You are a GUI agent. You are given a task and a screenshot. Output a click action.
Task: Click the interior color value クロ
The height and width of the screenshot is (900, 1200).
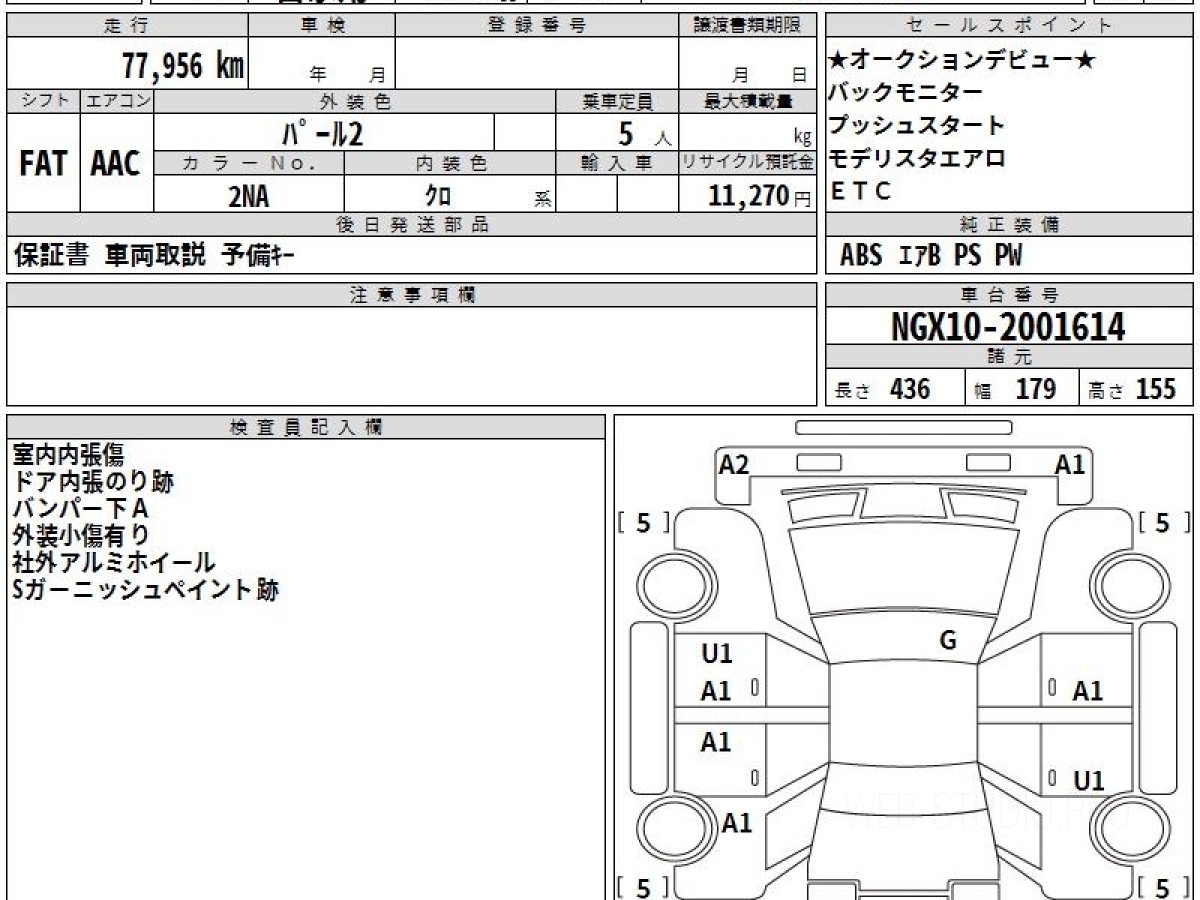[439, 196]
